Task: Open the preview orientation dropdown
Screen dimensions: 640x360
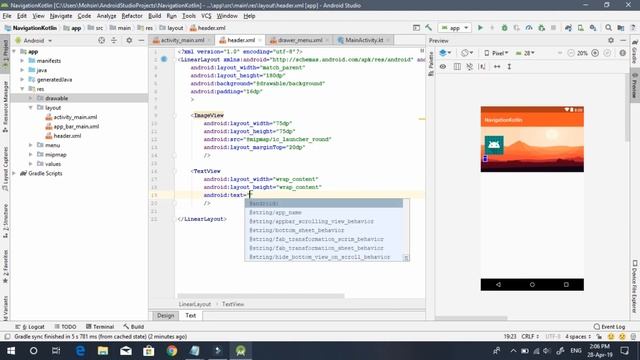Action: 467,53
